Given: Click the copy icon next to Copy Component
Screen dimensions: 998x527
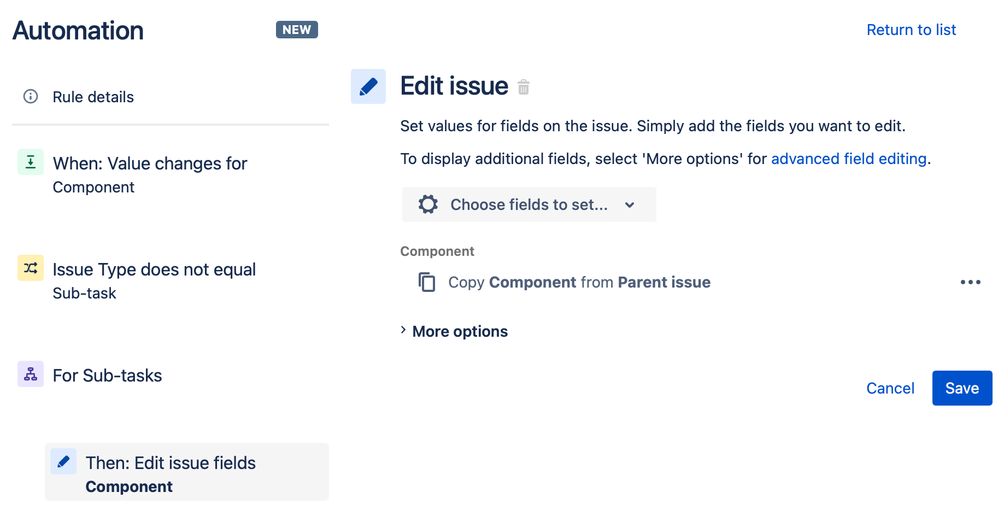Looking at the screenshot, I should coord(427,282).
